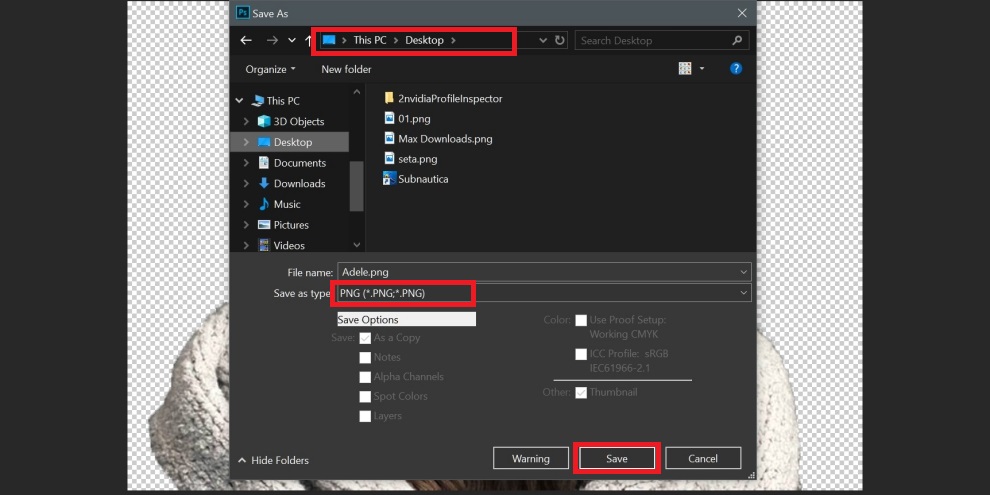Viewport: 990px width, 495px height.
Task: Click the Save button
Action: [616, 458]
